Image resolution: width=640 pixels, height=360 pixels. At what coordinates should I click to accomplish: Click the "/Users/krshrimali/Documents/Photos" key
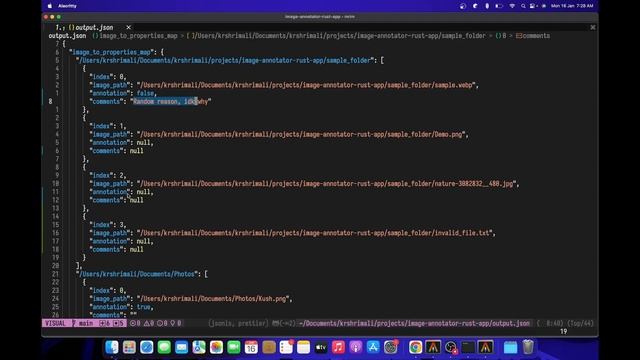pyautogui.click(x=137, y=274)
